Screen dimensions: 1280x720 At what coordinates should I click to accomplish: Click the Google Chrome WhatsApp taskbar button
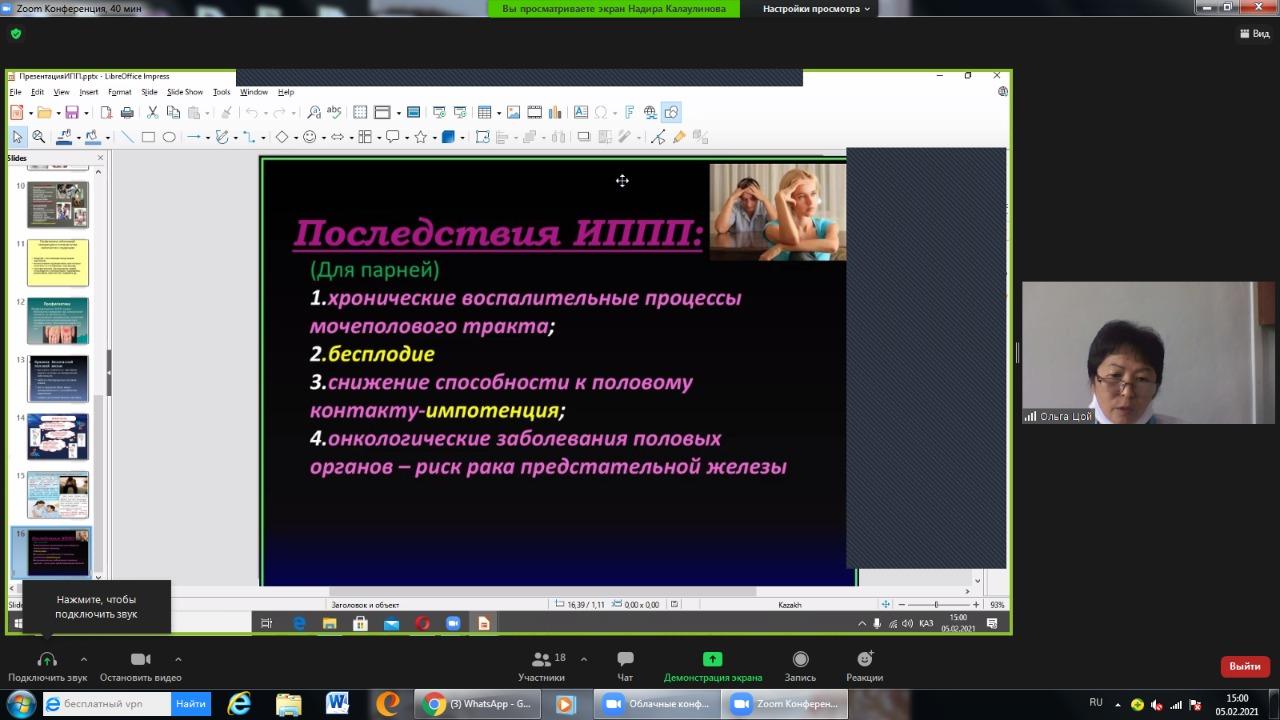click(479, 704)
